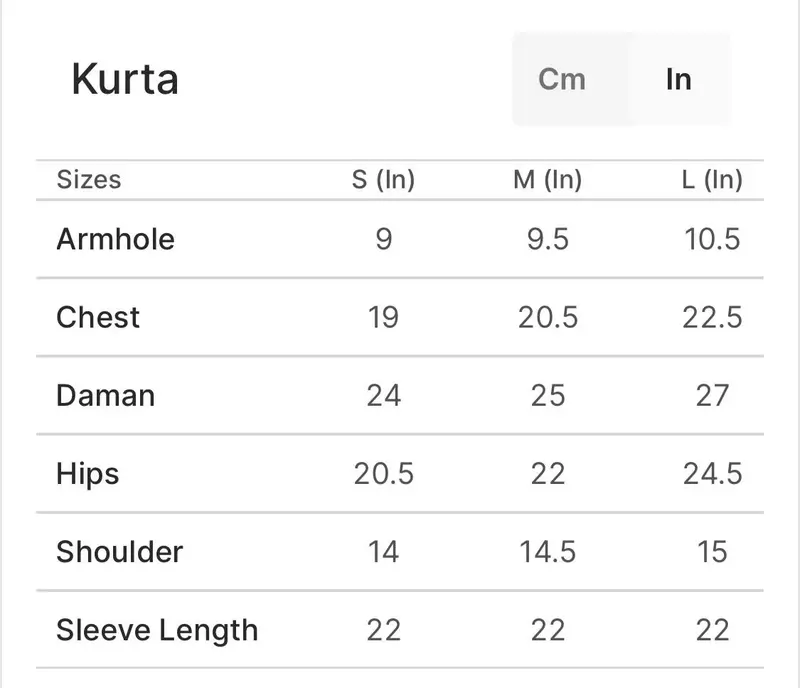800x688 pixels.
Task: Select Sleeve Length value under S column
Action: click(383, 630)
